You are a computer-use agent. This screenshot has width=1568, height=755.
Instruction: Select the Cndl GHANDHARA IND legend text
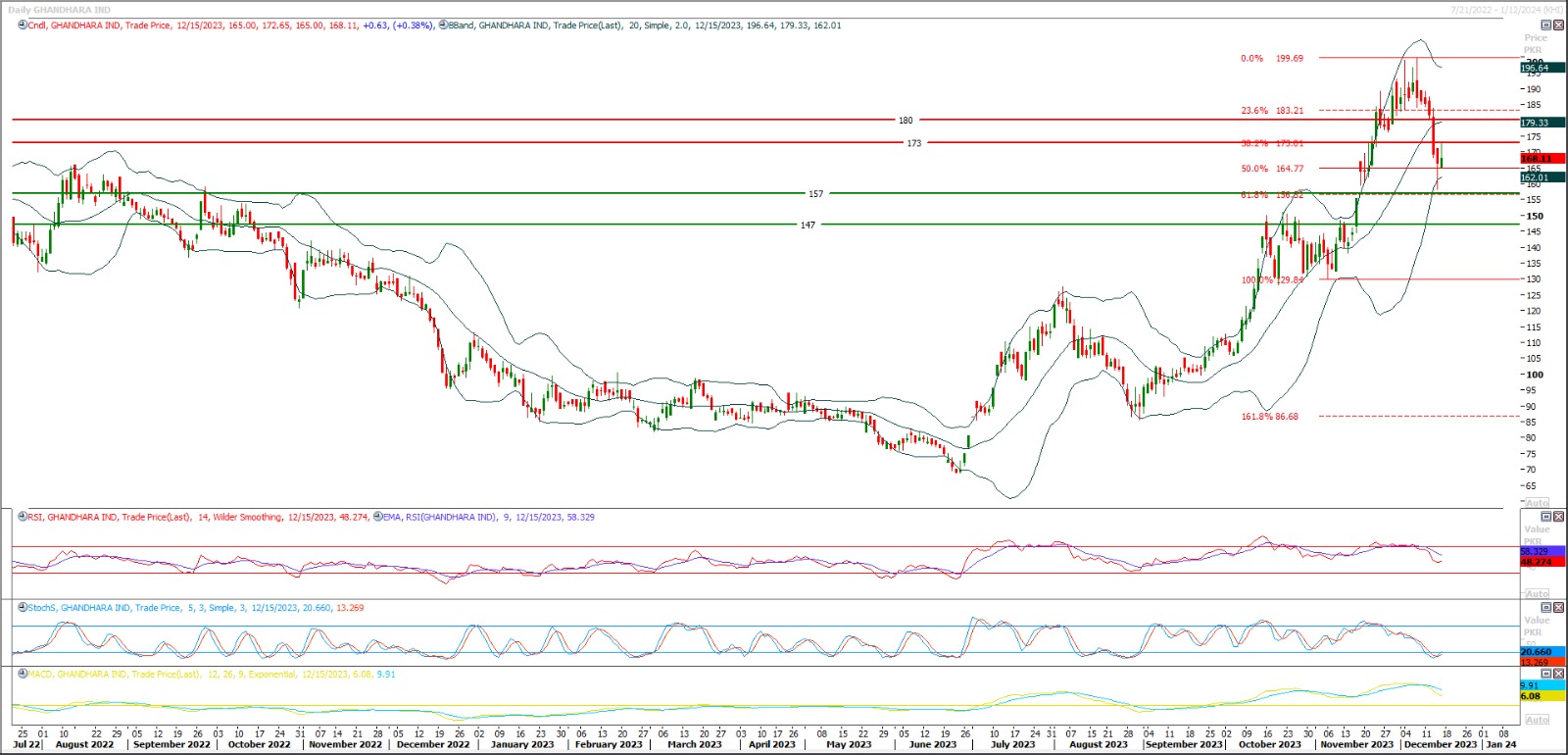click(x=230, y=25)
